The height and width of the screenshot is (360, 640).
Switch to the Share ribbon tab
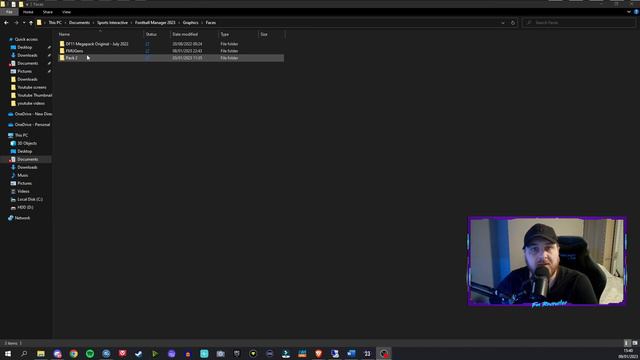tap(48, 12)
